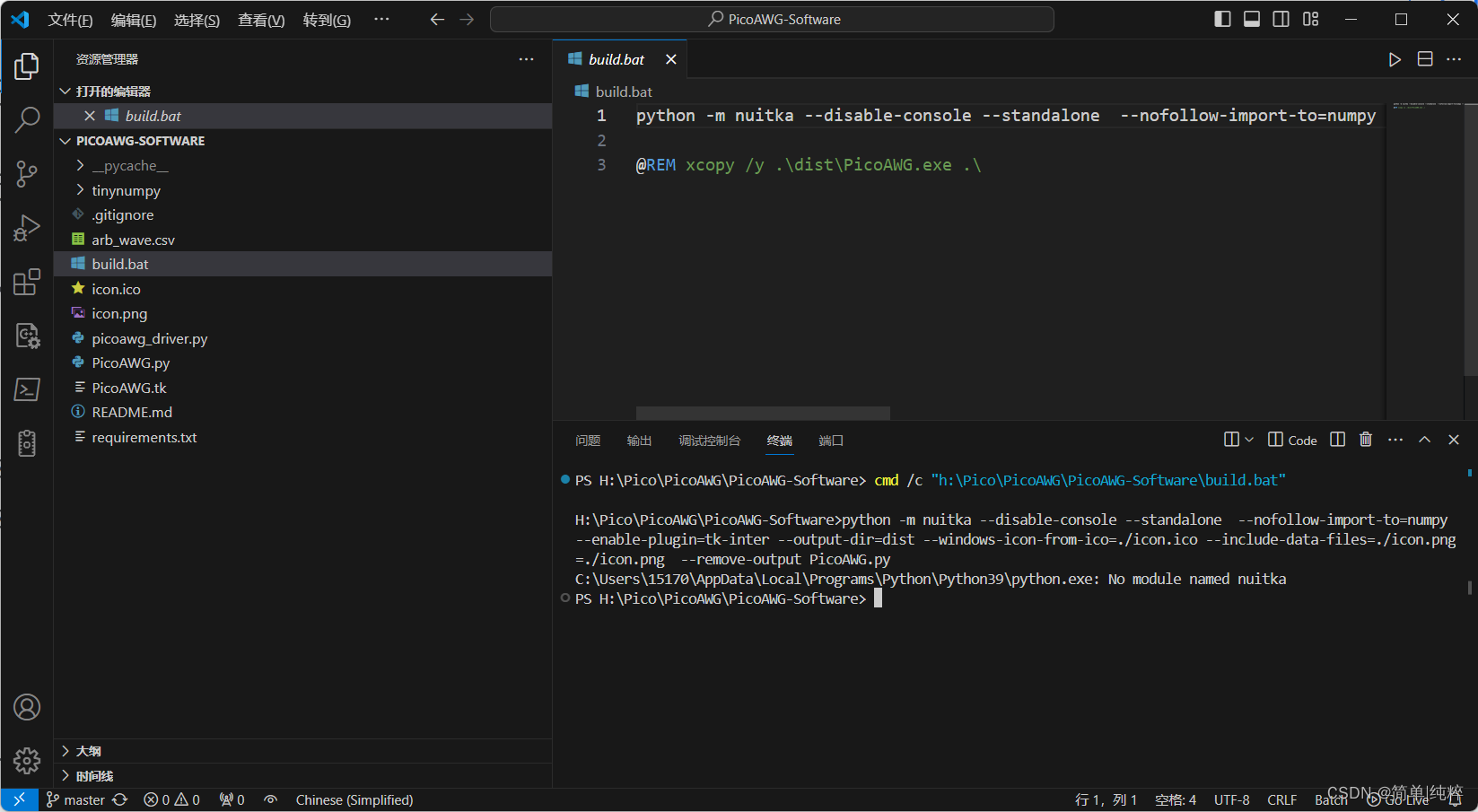Click the terminal-shaped icon in activity bar
This screenshot has height=812, width=1478.
[x=27, y=389]
